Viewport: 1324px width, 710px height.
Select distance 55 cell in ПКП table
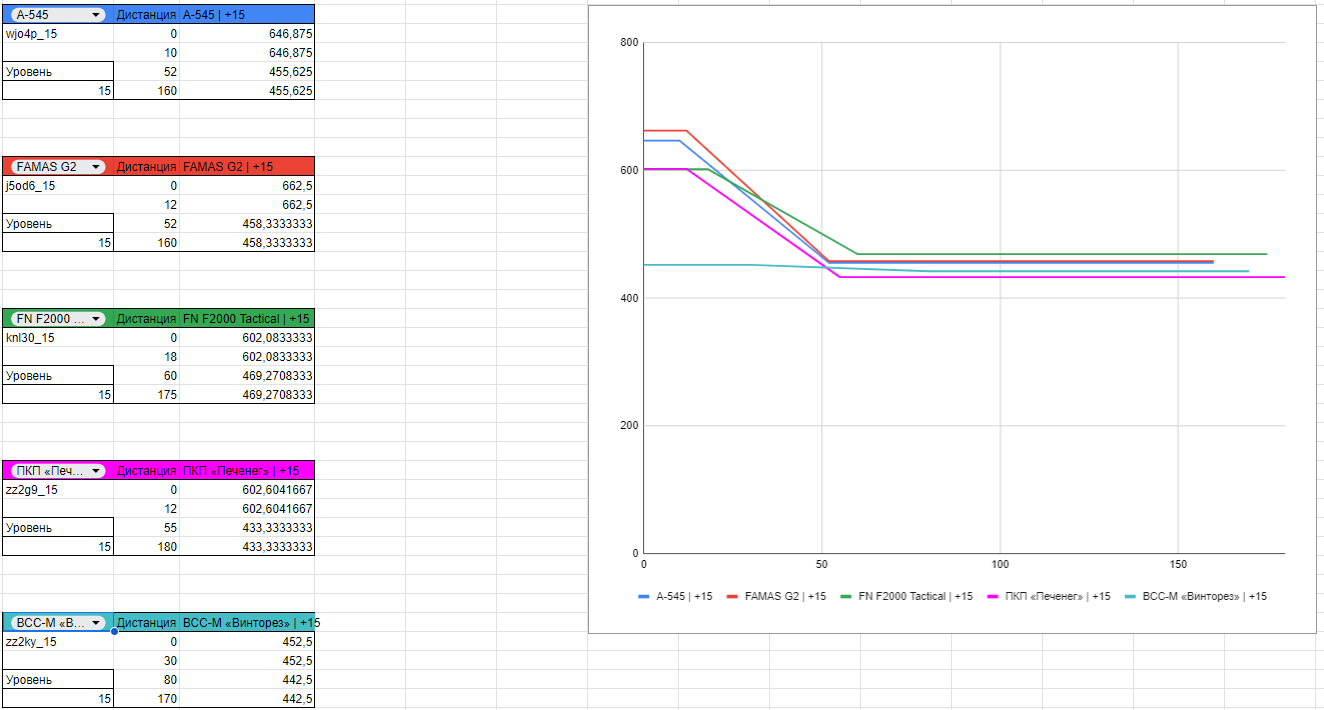point(147,528)
